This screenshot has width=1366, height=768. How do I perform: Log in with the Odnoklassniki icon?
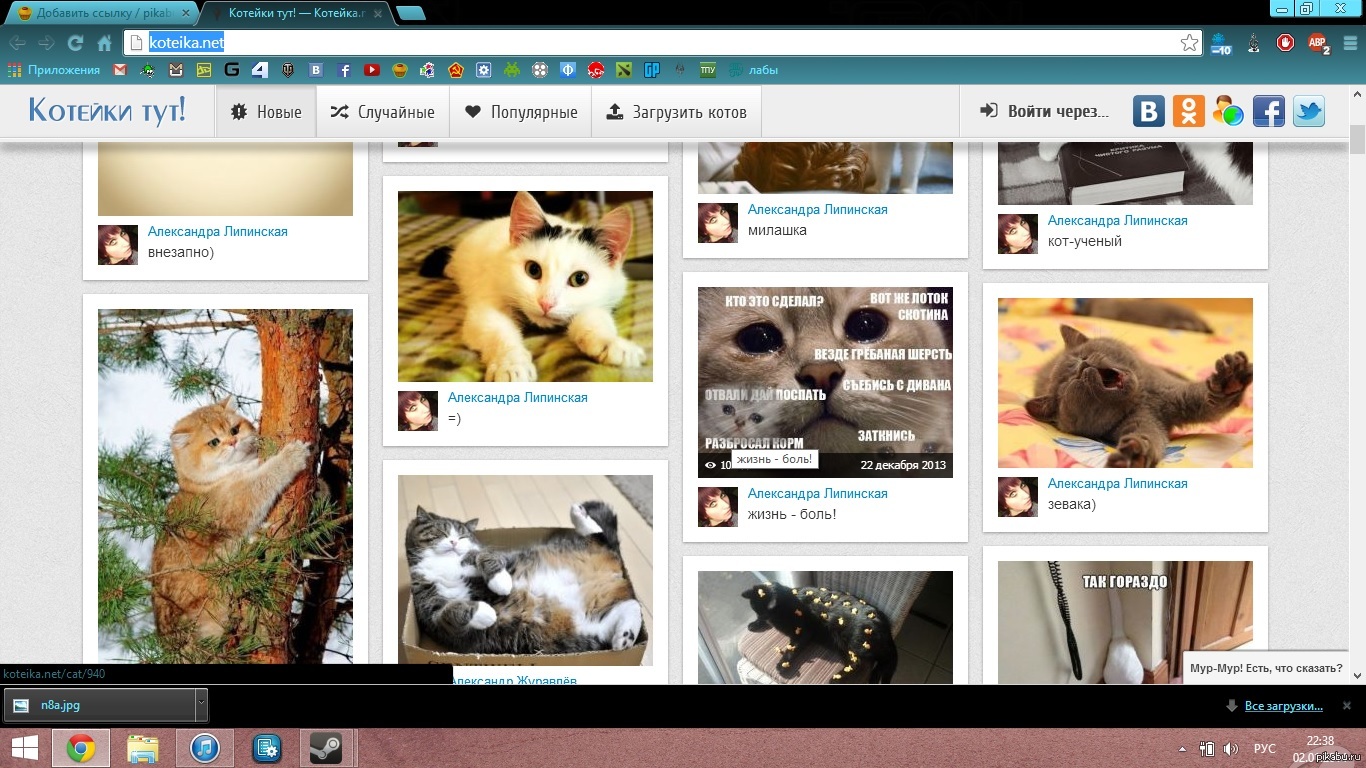pos(1188,111)
